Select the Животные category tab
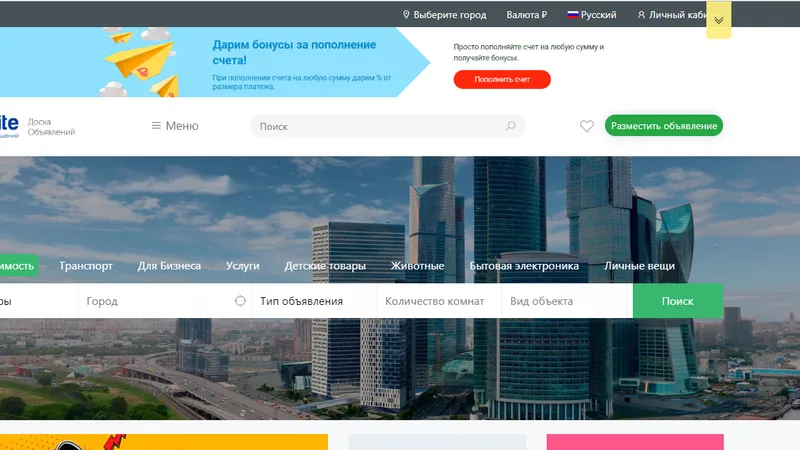Image resolution: width=800 pixels, height=450 pixels. pos(417,266)
